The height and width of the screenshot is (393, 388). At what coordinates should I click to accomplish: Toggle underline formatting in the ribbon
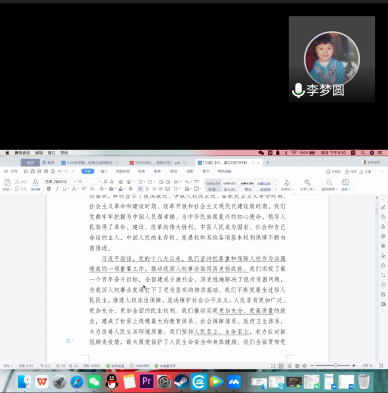(x=64, y=189)
